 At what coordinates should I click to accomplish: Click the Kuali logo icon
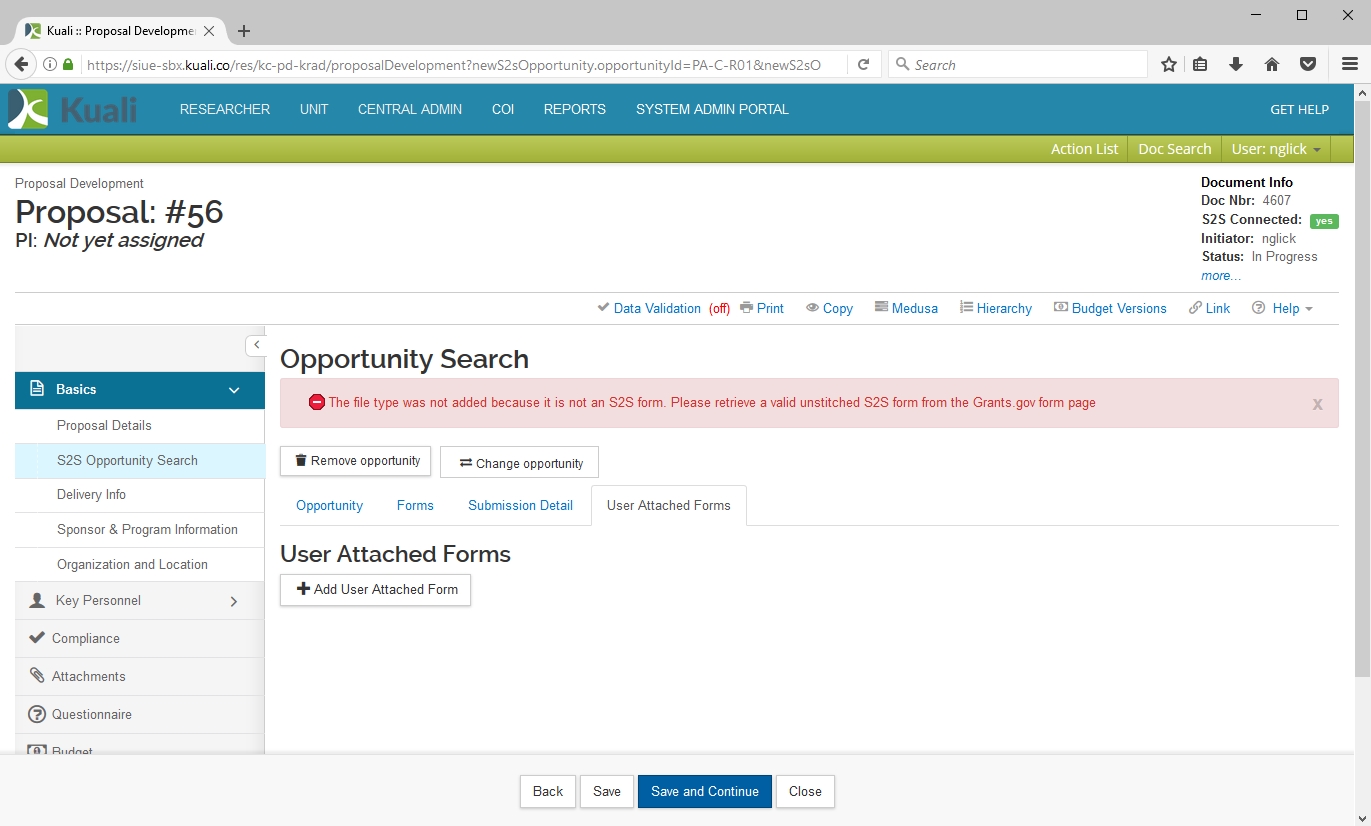pyautogui.click(x=28, y=109)
